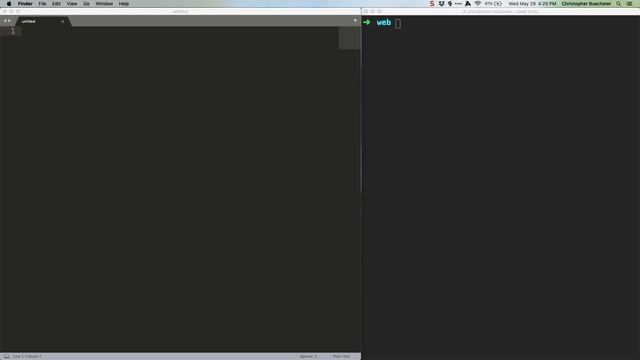Click the dotted menu bar icon
This screenshot has height=360, width=640.
tap(458, 4)
